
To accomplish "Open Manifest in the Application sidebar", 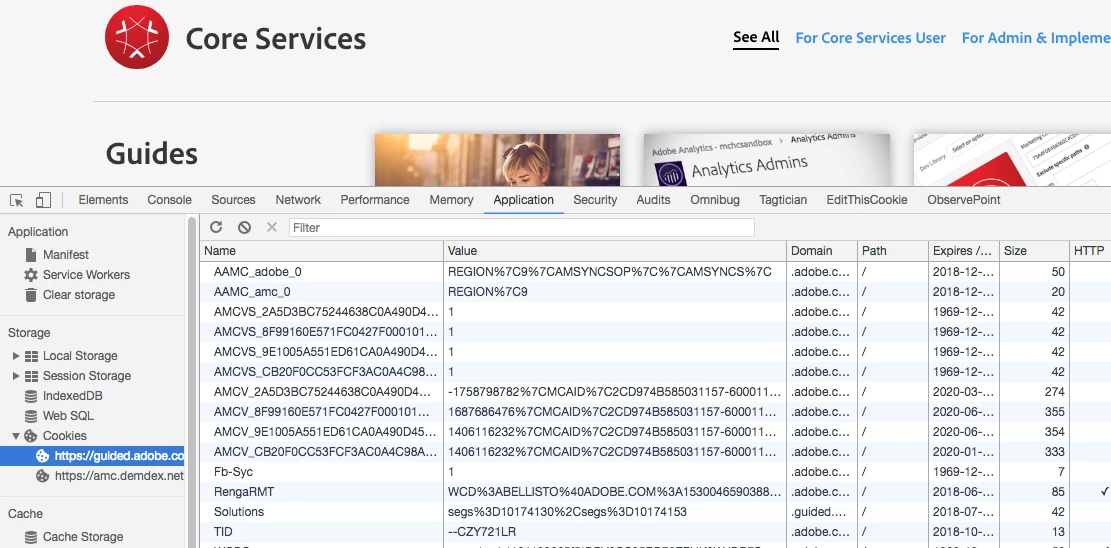I will click(66, 255).
